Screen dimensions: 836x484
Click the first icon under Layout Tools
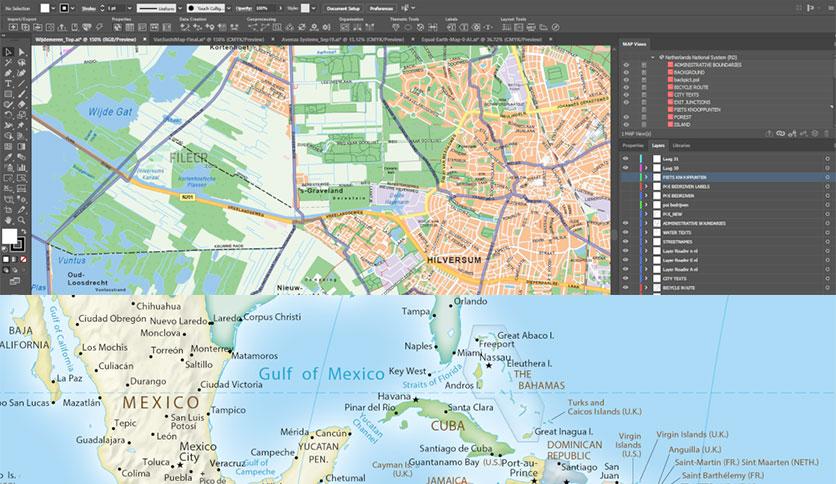(507, 27)
